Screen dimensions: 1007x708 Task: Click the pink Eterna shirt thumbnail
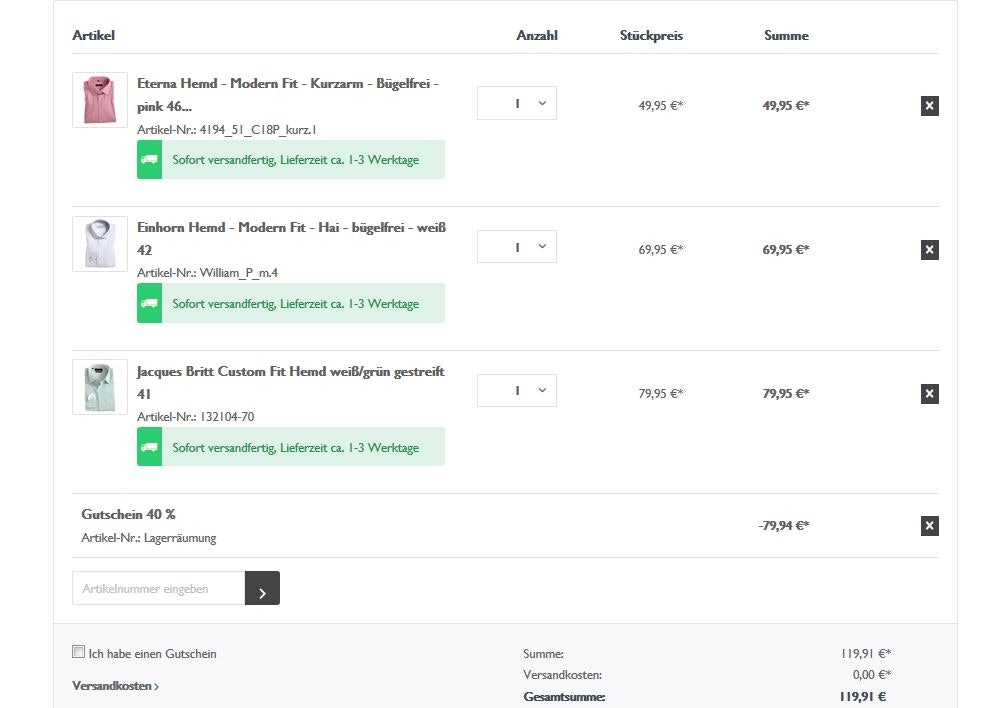pyautogui.click(x=100, y=99)
